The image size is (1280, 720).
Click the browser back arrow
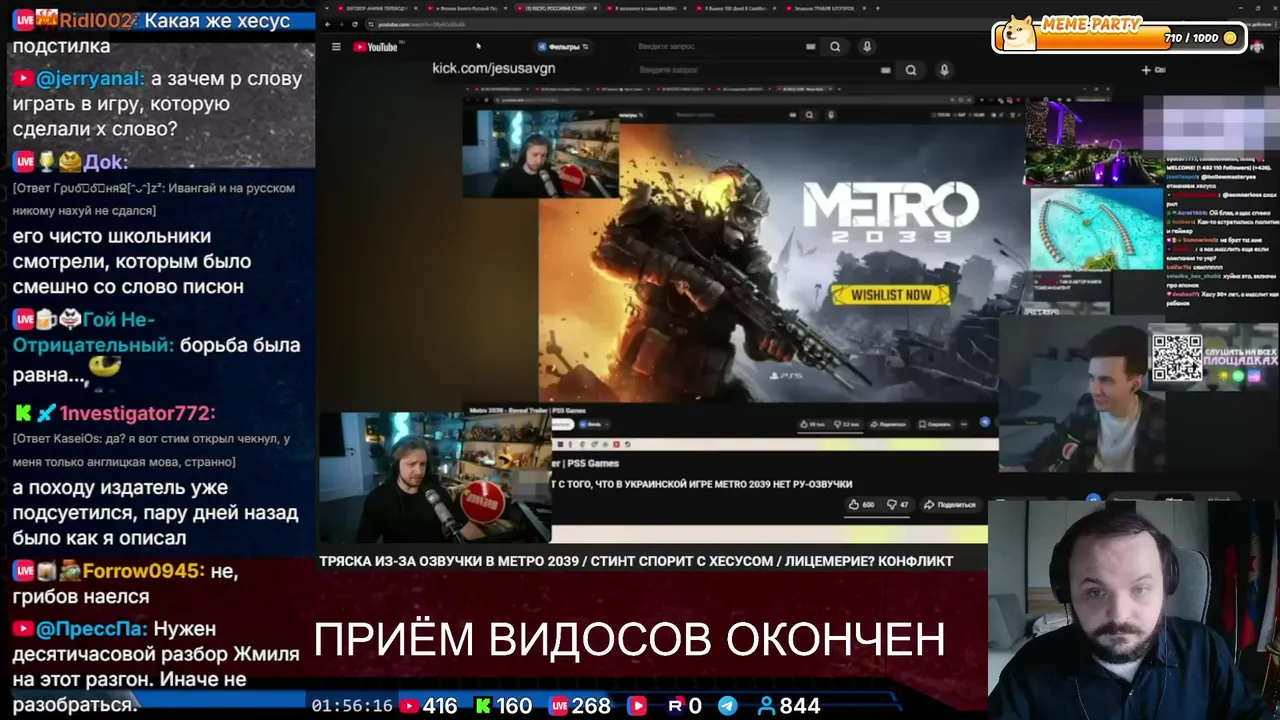326,24
